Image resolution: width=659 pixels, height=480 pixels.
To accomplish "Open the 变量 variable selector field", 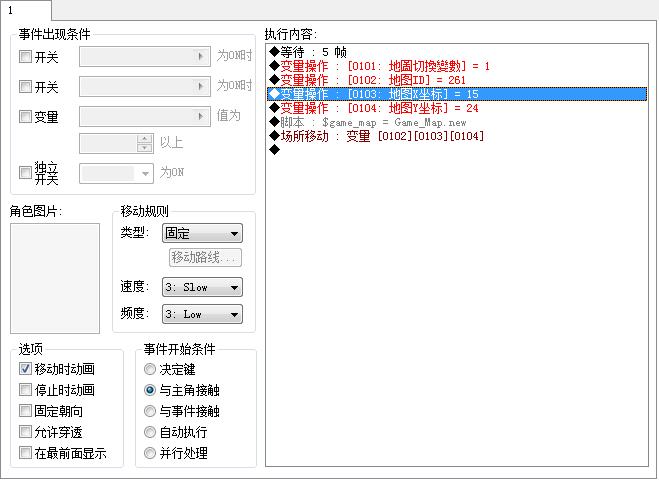I will (145, 116).
